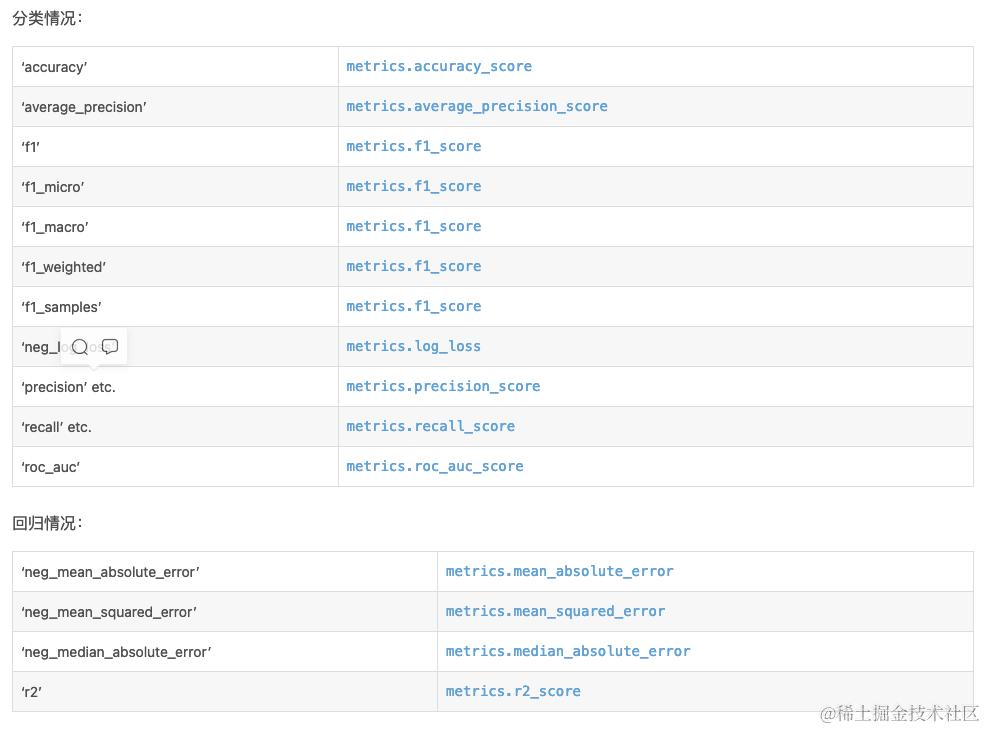Open metrics.f1_score link in the 'f1_micro' row
This screenshot has height=730, width=986.
click(414, 186)
